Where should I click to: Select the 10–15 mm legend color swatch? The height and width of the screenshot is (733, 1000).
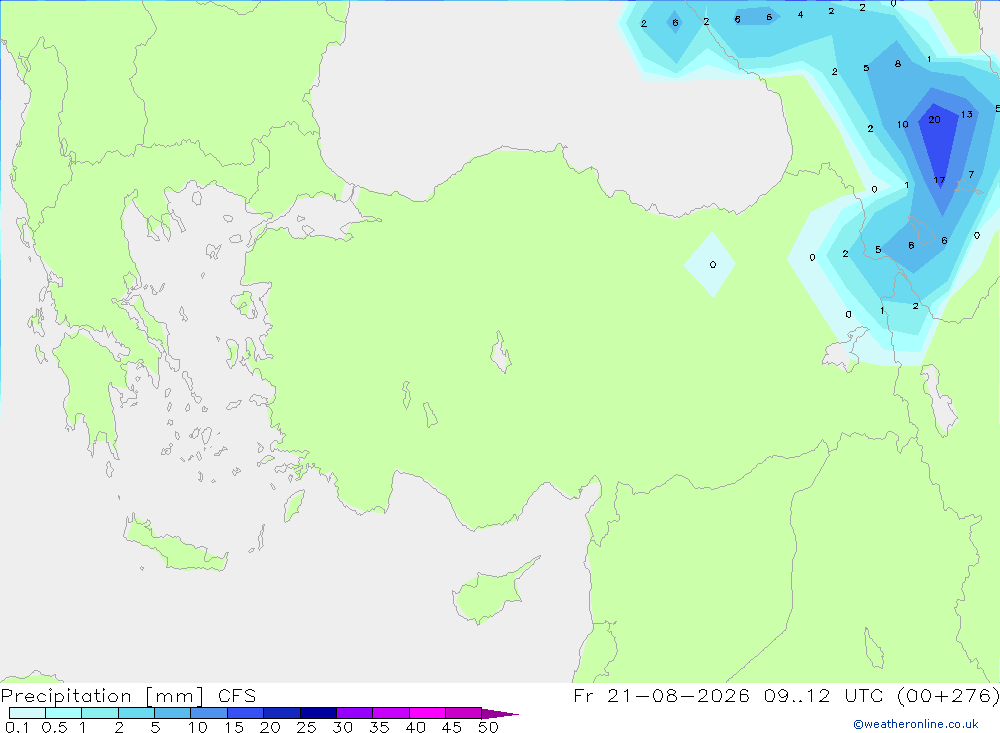[209, 713]
